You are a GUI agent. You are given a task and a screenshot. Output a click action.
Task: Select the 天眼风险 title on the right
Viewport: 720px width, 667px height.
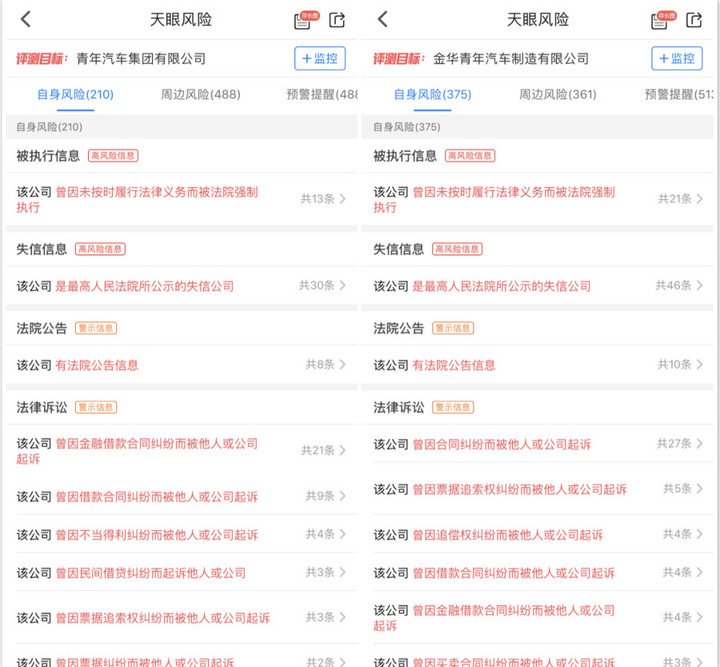point(538,20)
